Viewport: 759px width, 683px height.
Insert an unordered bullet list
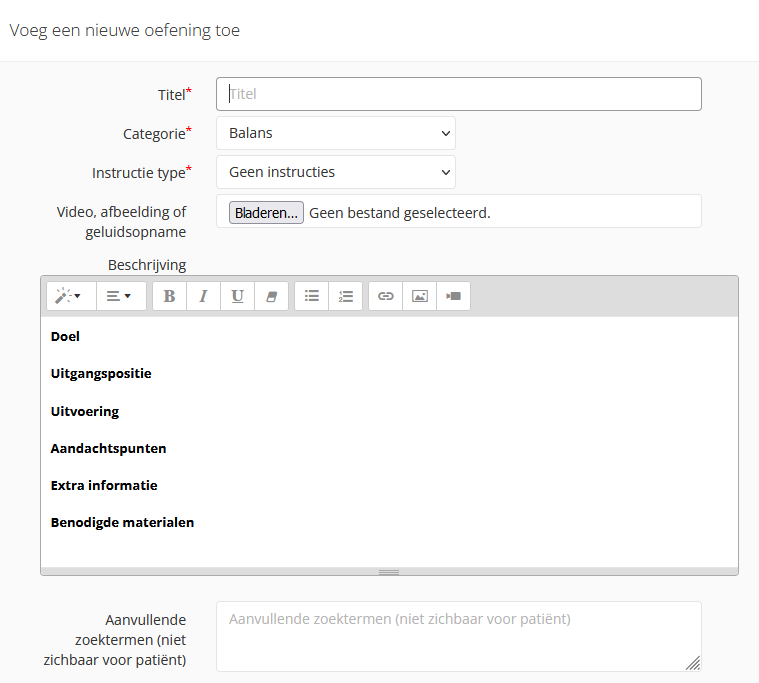(x=312, y=296)
